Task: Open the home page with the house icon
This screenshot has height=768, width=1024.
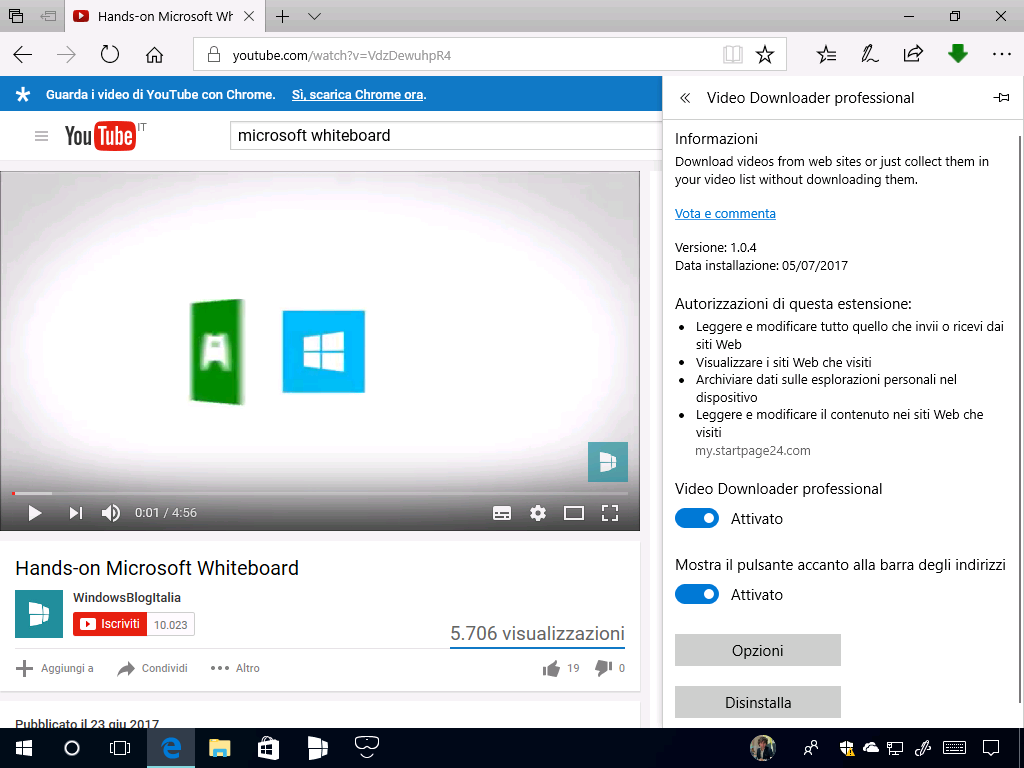Action: point(154,55)
